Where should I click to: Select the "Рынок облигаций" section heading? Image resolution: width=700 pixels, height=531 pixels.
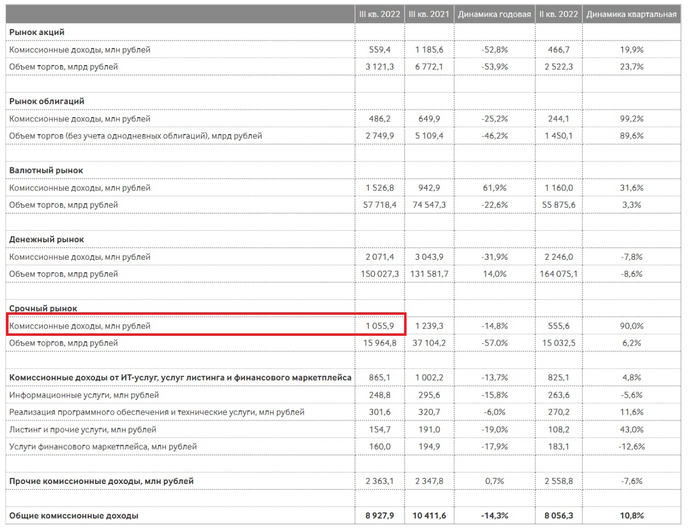click(46, 101)
